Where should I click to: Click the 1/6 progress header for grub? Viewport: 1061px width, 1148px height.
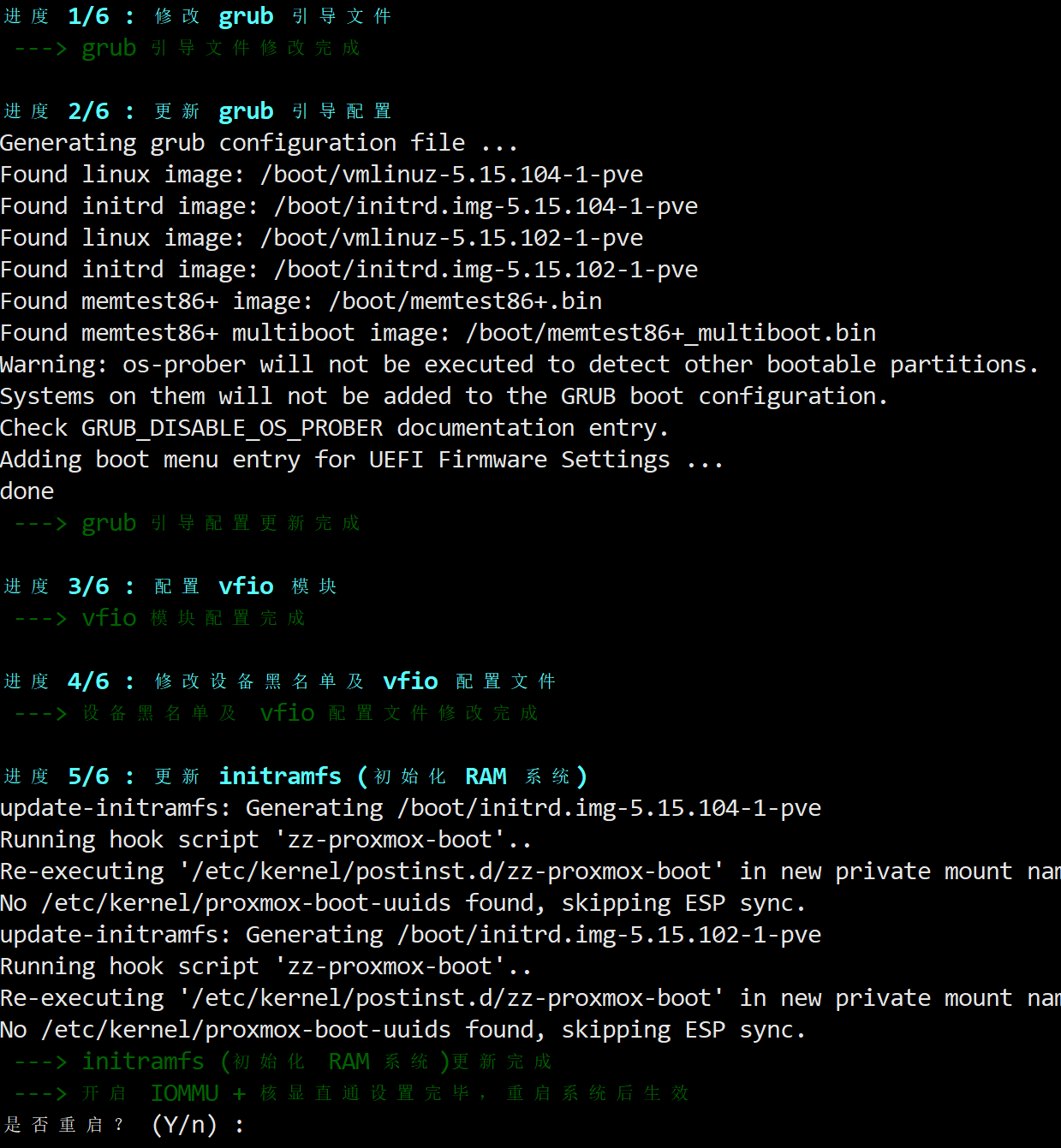[x=197, y=16]
